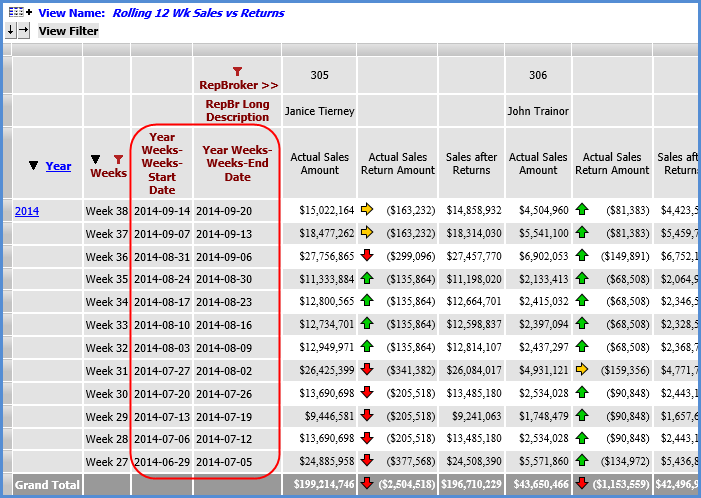701x498 pixels.
Task: Click the Year column header link
Action: [58, 166]
